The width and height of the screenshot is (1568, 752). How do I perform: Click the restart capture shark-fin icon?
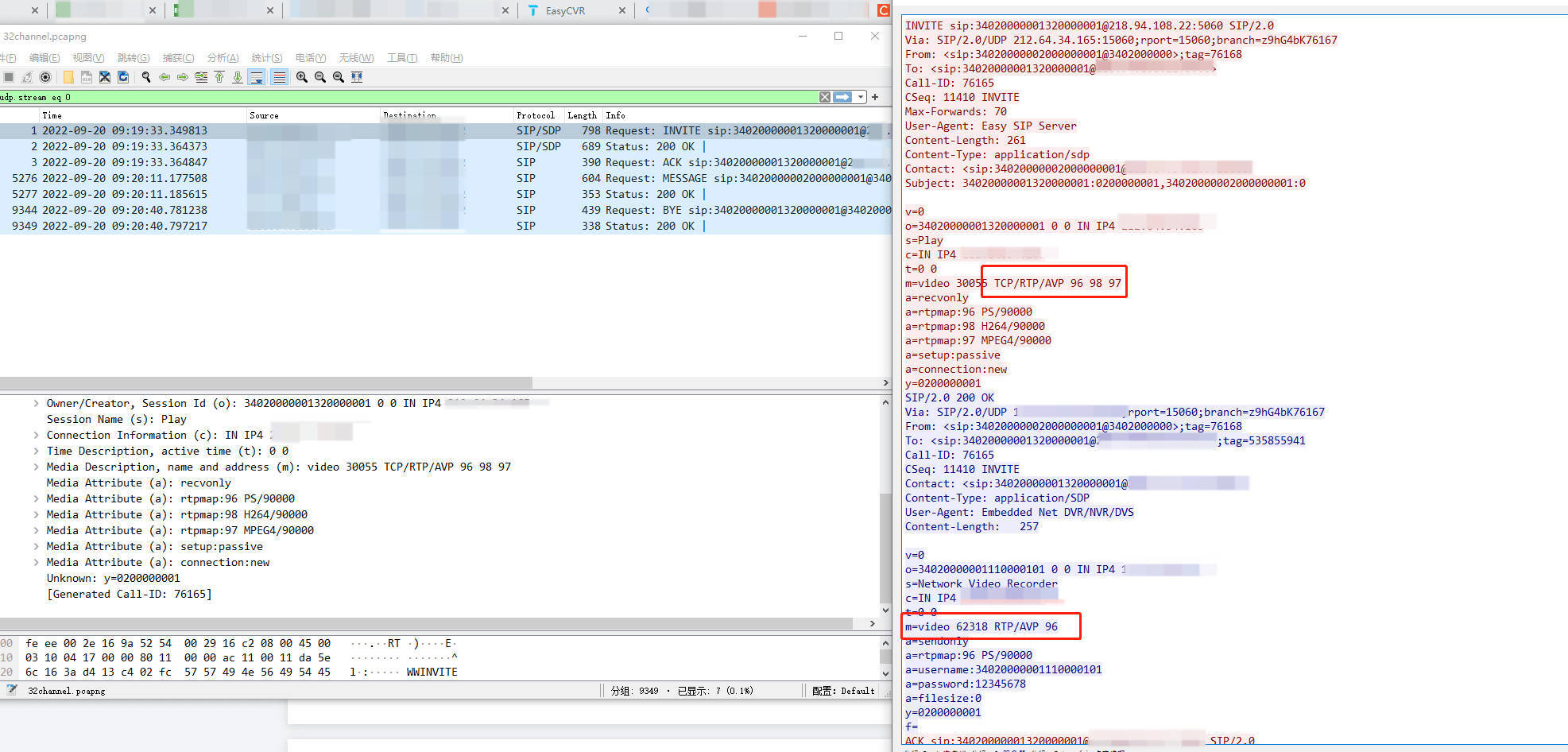pyautogui.click(x=27, y=77)
